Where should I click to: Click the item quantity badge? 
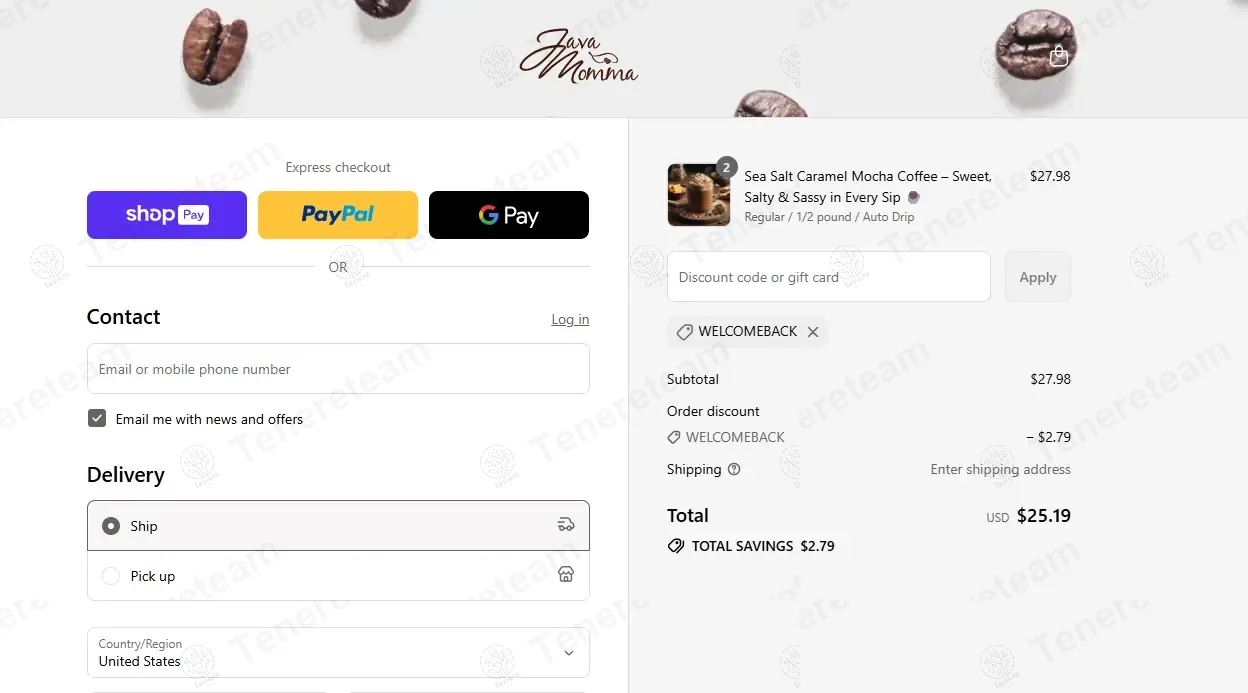pyautogui.click(x=727, y=167)
